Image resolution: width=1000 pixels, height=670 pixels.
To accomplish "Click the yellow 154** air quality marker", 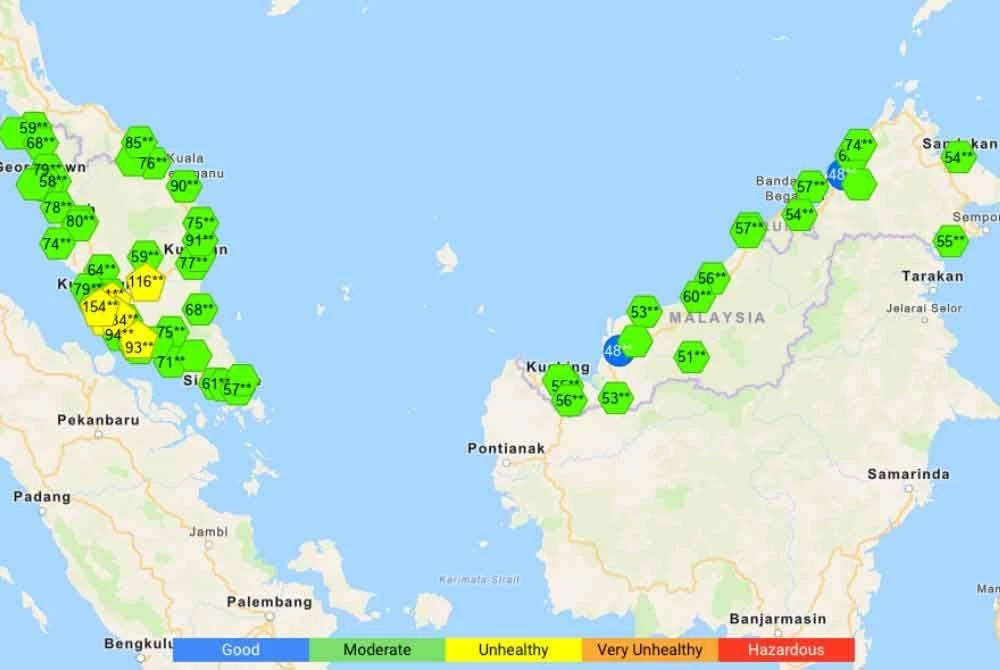I will coord(99,307).
